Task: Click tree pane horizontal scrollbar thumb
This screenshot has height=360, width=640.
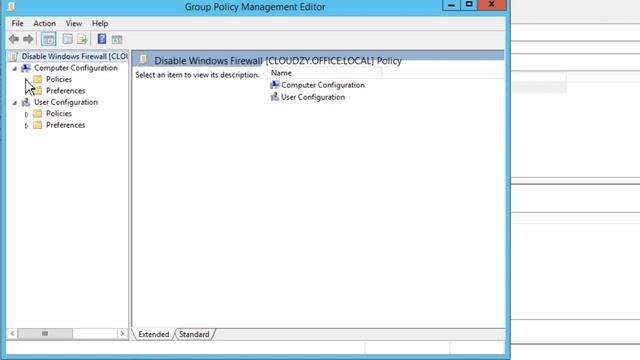Action: click(45, 333)
